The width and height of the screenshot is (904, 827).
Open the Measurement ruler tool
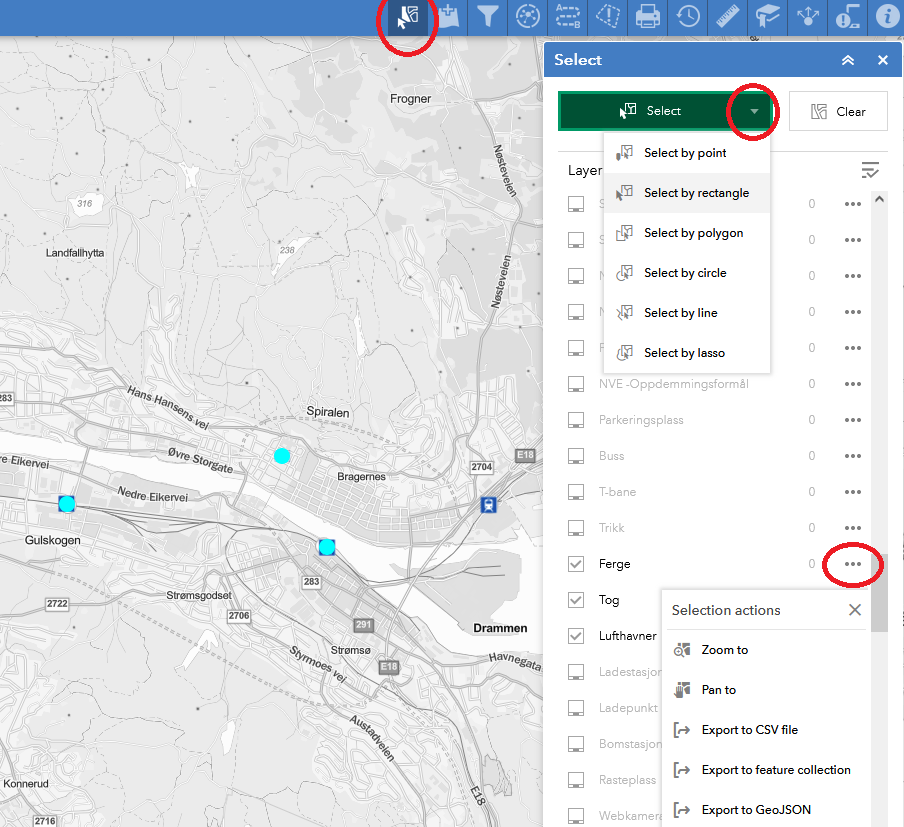[728, 17]
